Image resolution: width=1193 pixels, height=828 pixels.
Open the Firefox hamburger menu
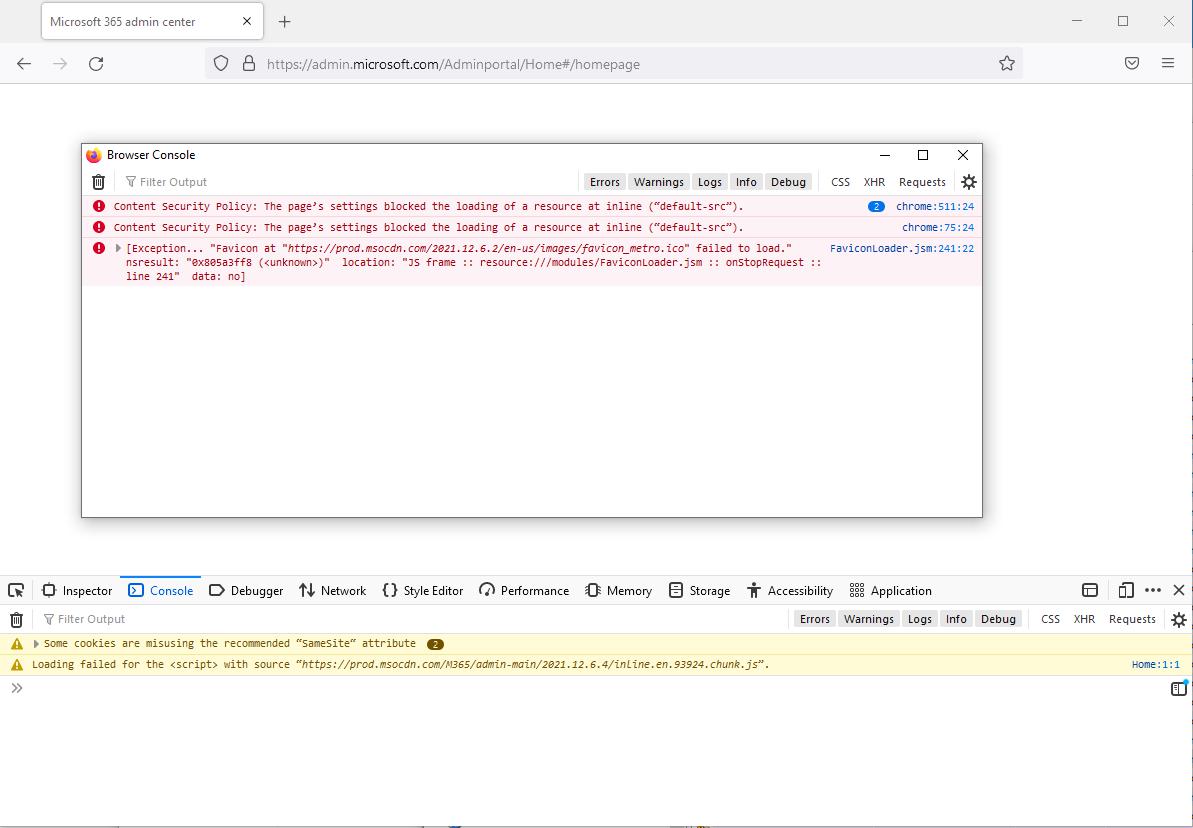(1167, 62)
